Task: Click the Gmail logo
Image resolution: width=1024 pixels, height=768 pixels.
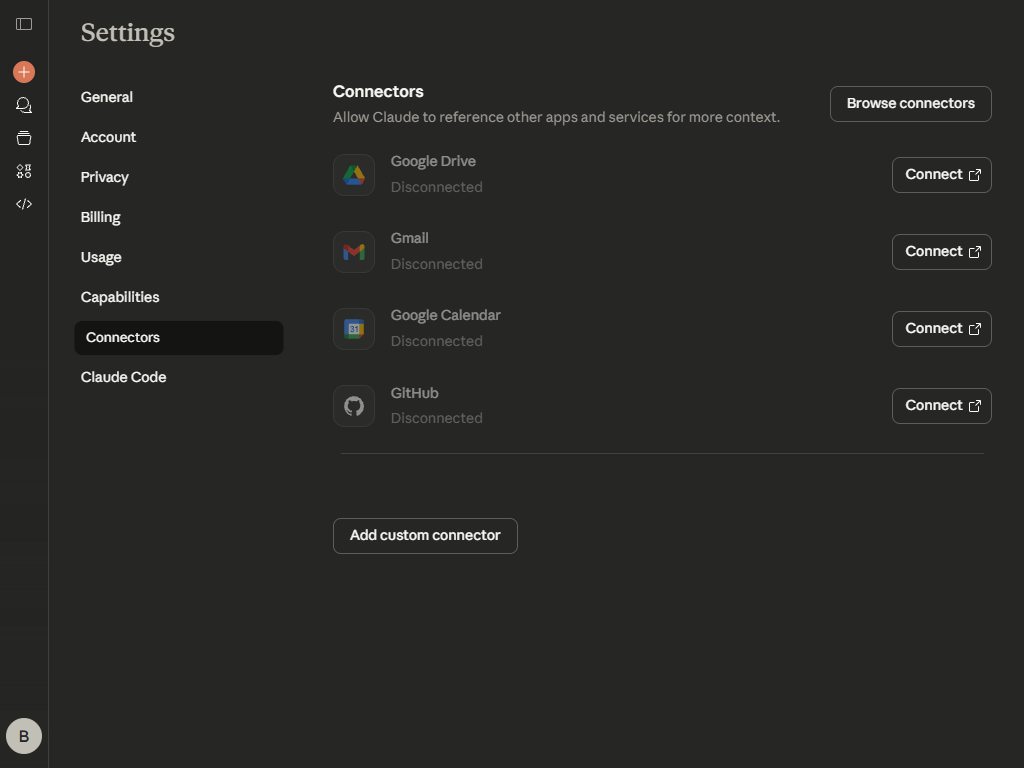Action: [x=353, y=251]
